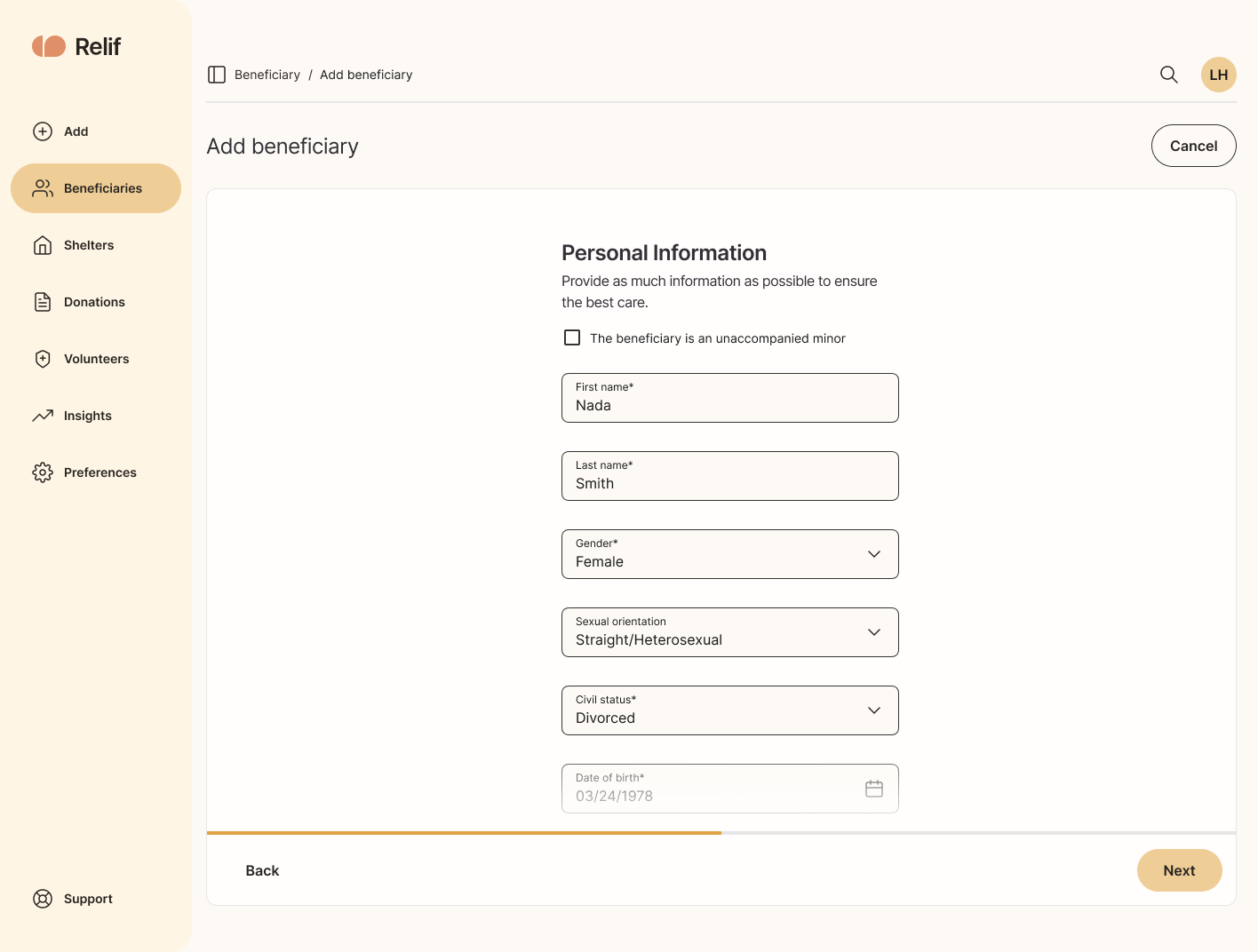This screenshot has height=952, width=1258.
Task: Navigate to Volunteers section
Action: [96, 359]
